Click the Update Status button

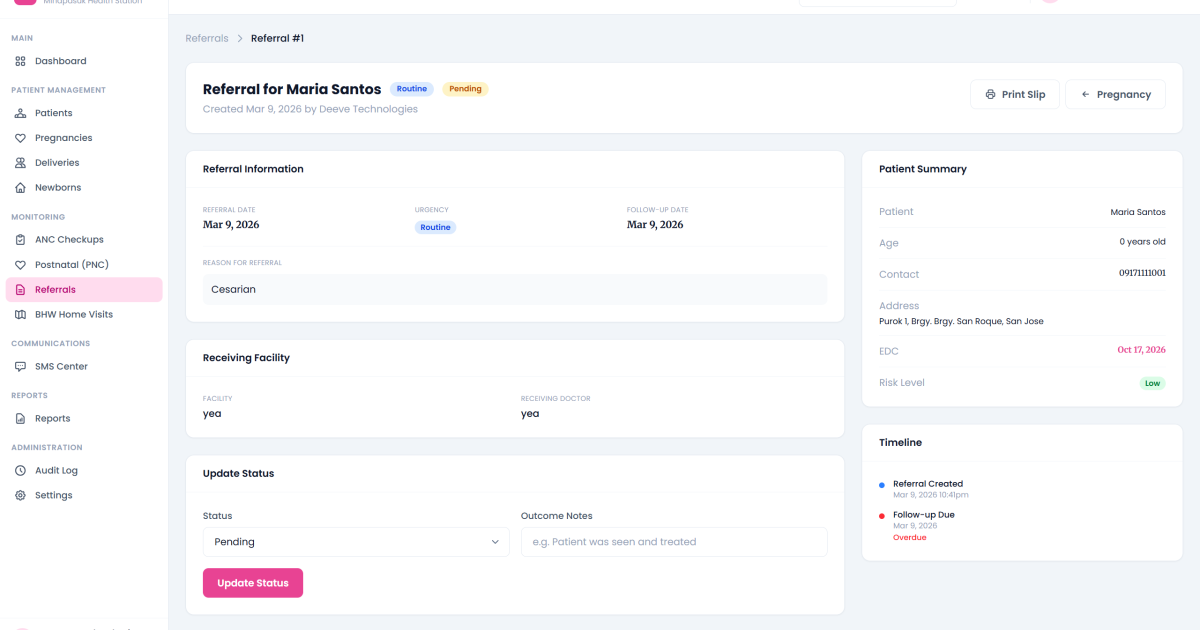point(253,583)
